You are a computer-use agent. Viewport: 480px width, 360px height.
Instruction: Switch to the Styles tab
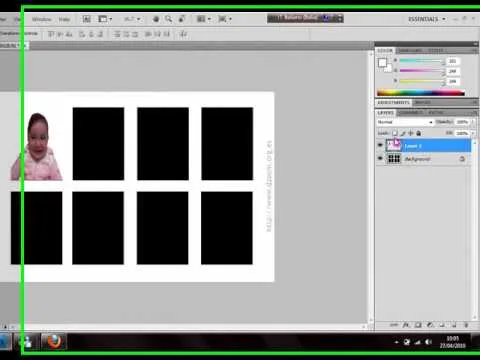coord(436,50)
